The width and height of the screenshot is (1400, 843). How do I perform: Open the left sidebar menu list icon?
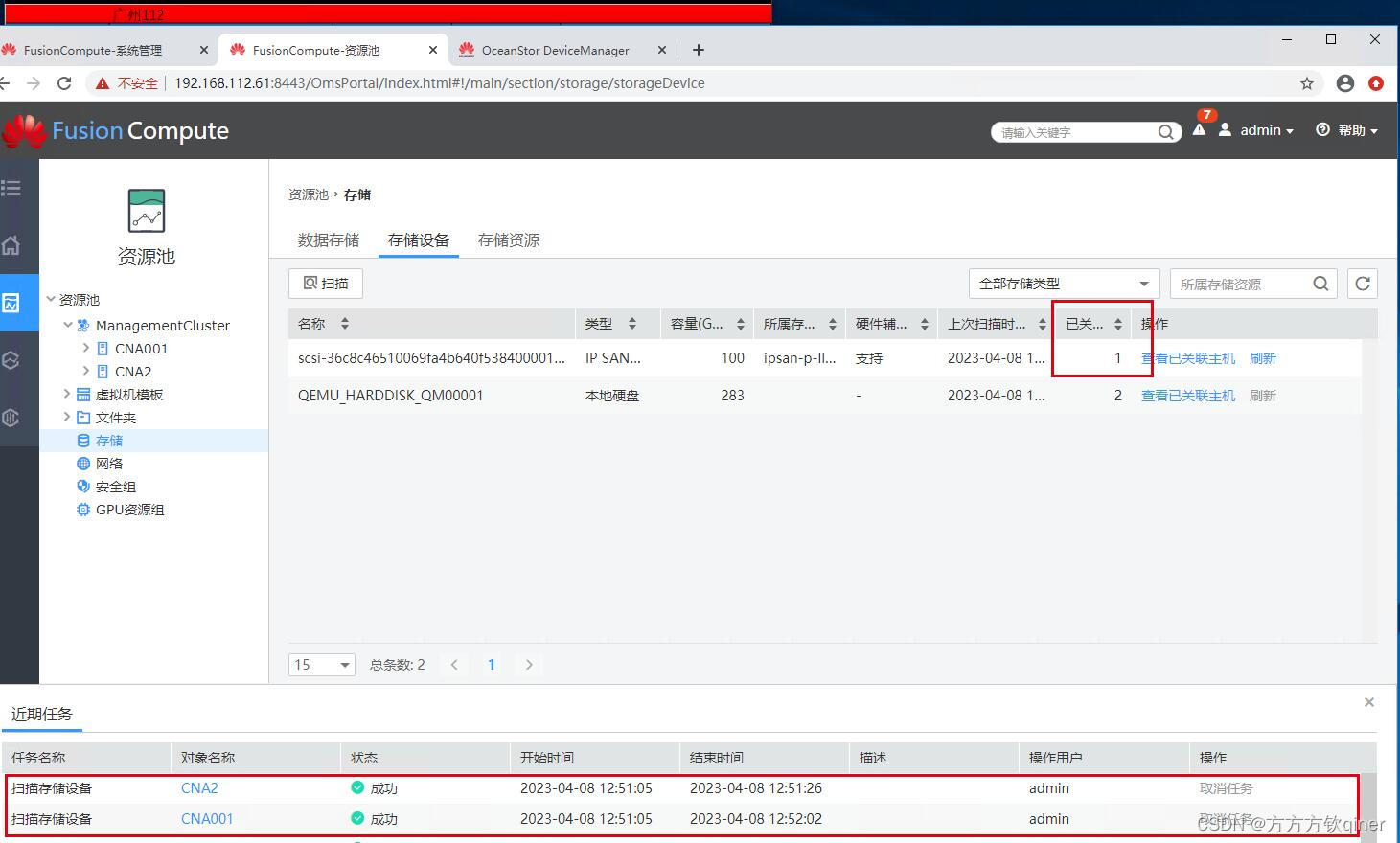[11, 188]
